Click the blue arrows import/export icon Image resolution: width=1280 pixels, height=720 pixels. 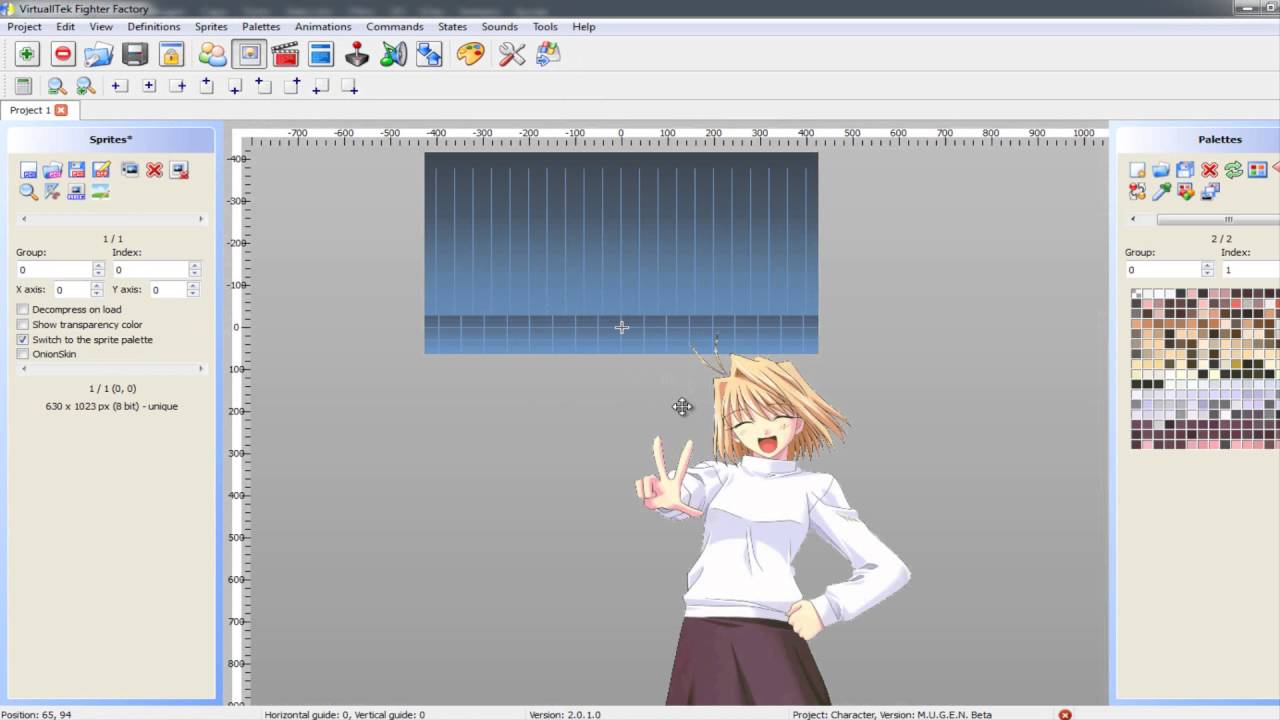(x=429, y=54)
